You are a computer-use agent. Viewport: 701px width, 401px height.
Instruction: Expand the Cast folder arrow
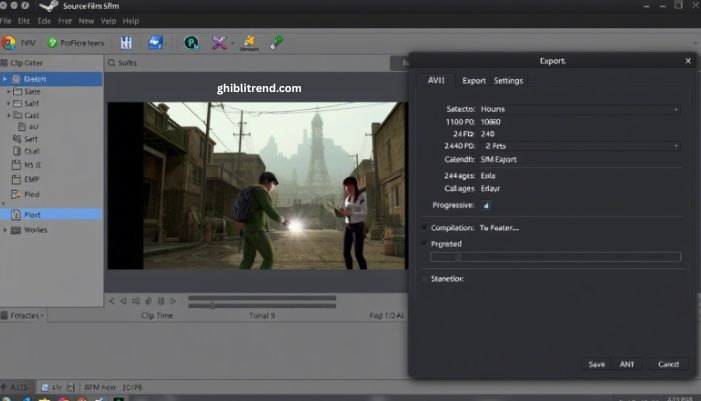click(8, 115)
